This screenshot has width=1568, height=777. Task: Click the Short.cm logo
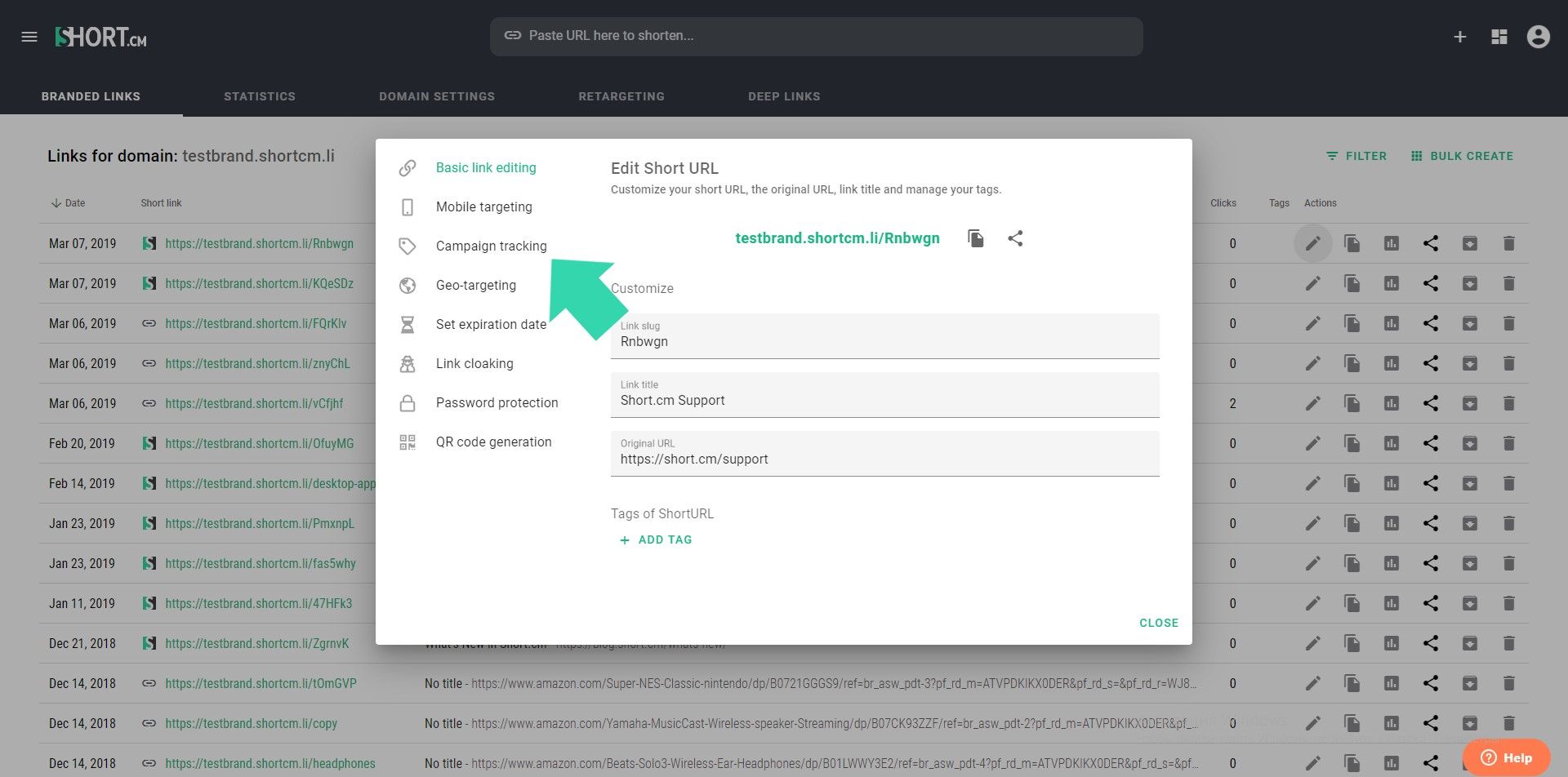[x=100, y=37]
